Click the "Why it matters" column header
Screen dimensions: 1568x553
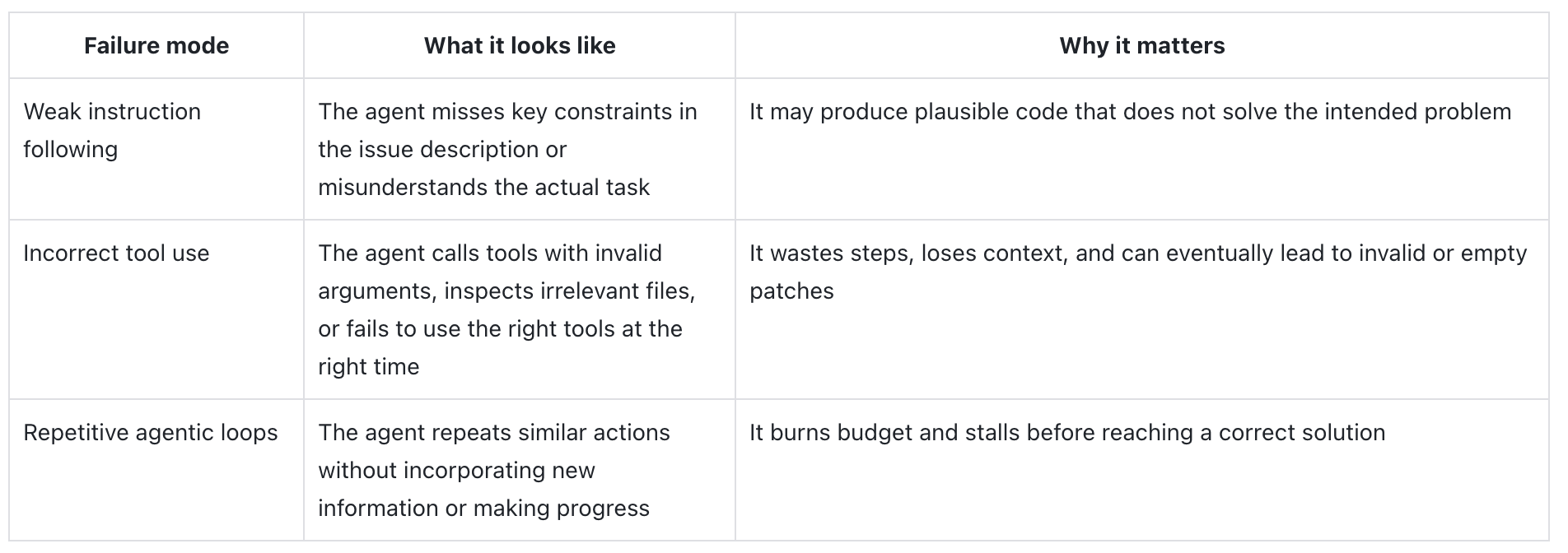[1141, 45]
